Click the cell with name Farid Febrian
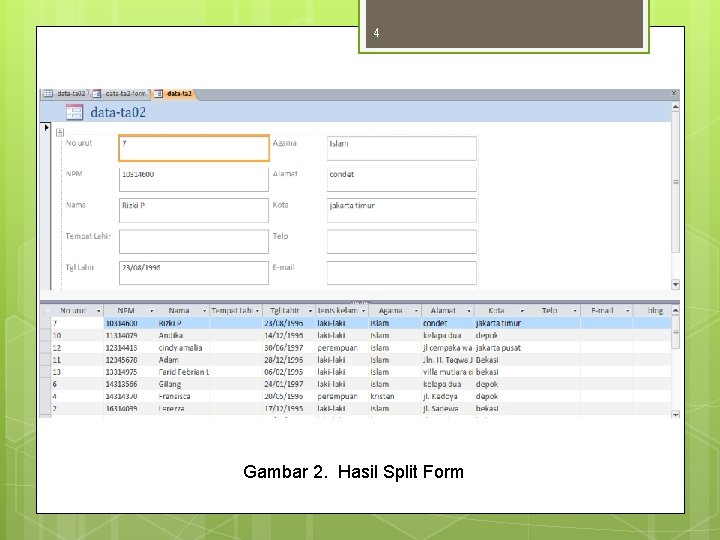 click(183, 372)
